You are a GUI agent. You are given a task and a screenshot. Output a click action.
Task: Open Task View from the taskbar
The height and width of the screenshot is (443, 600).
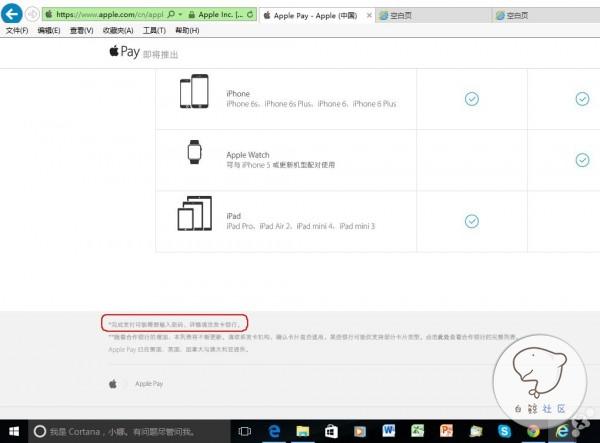[244, 431]
